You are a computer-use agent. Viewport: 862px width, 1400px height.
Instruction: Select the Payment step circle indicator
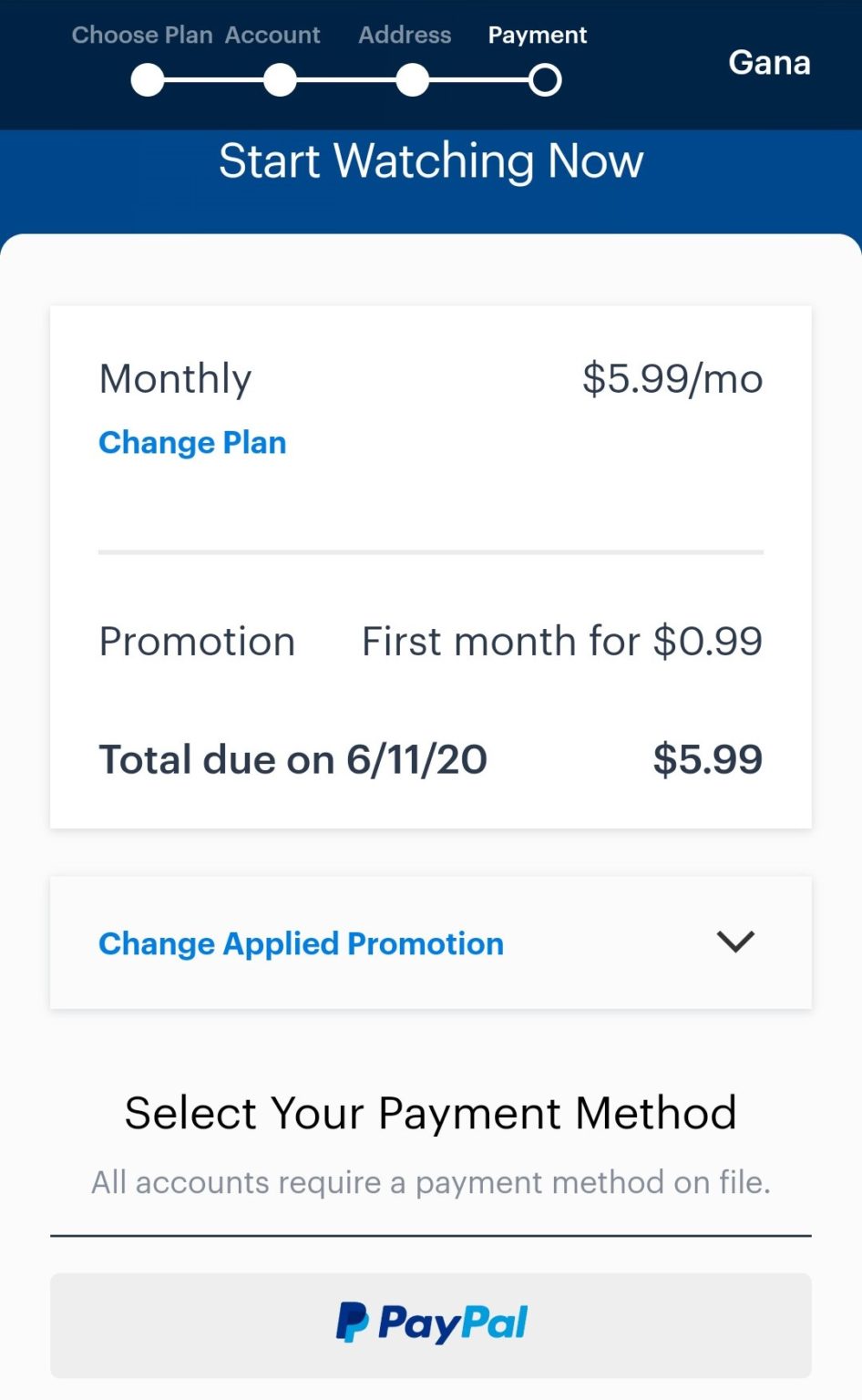point(544,79)
